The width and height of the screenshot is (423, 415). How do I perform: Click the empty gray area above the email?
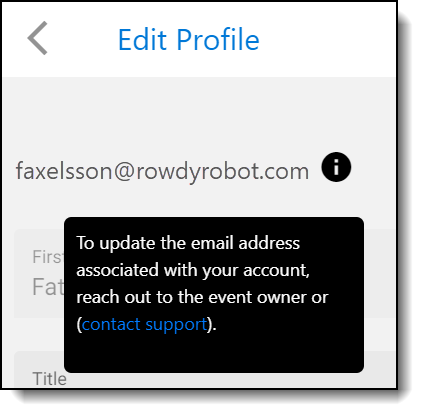(x=199, y=113)
